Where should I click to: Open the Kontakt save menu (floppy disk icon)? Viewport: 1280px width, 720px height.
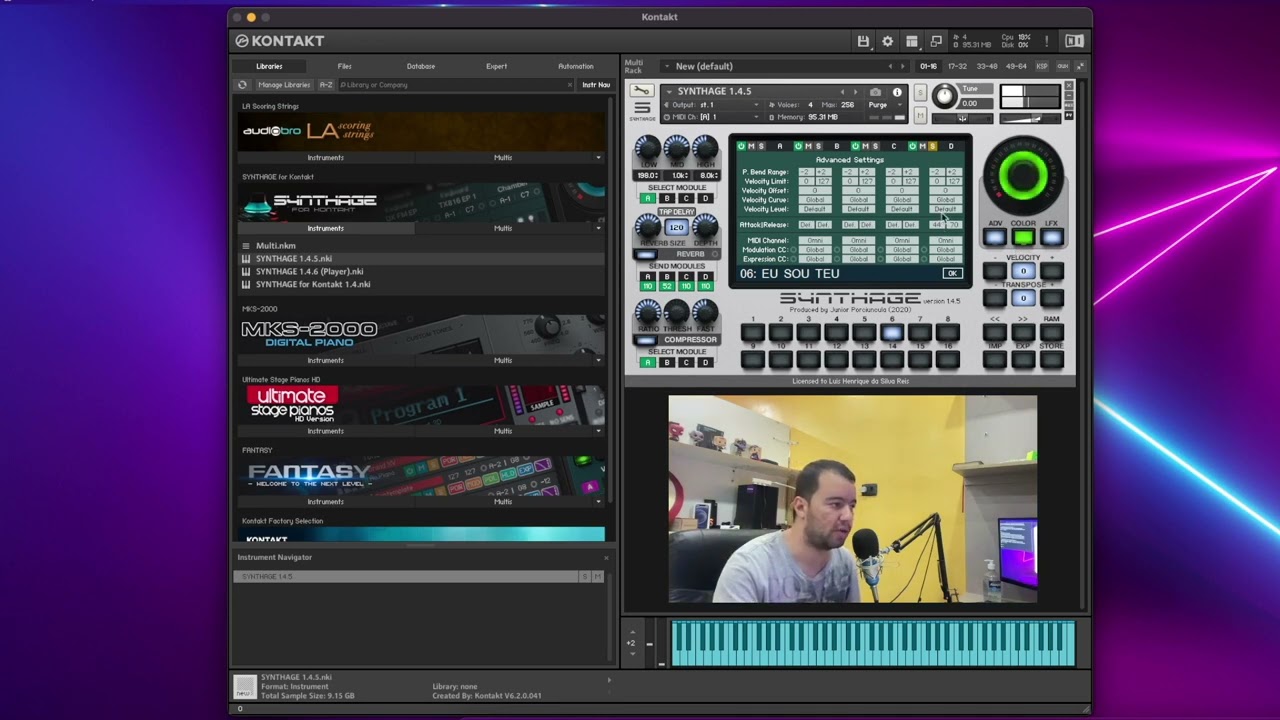[863, 41]
